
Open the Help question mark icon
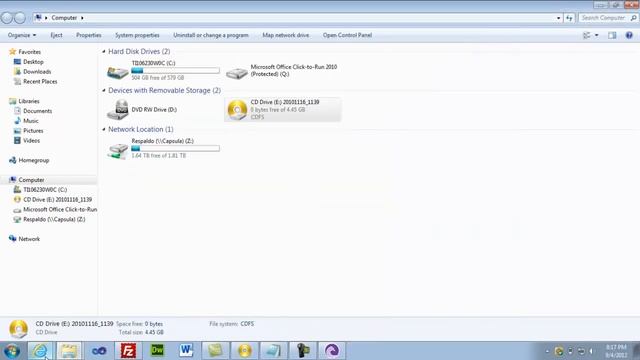[629, 35]
